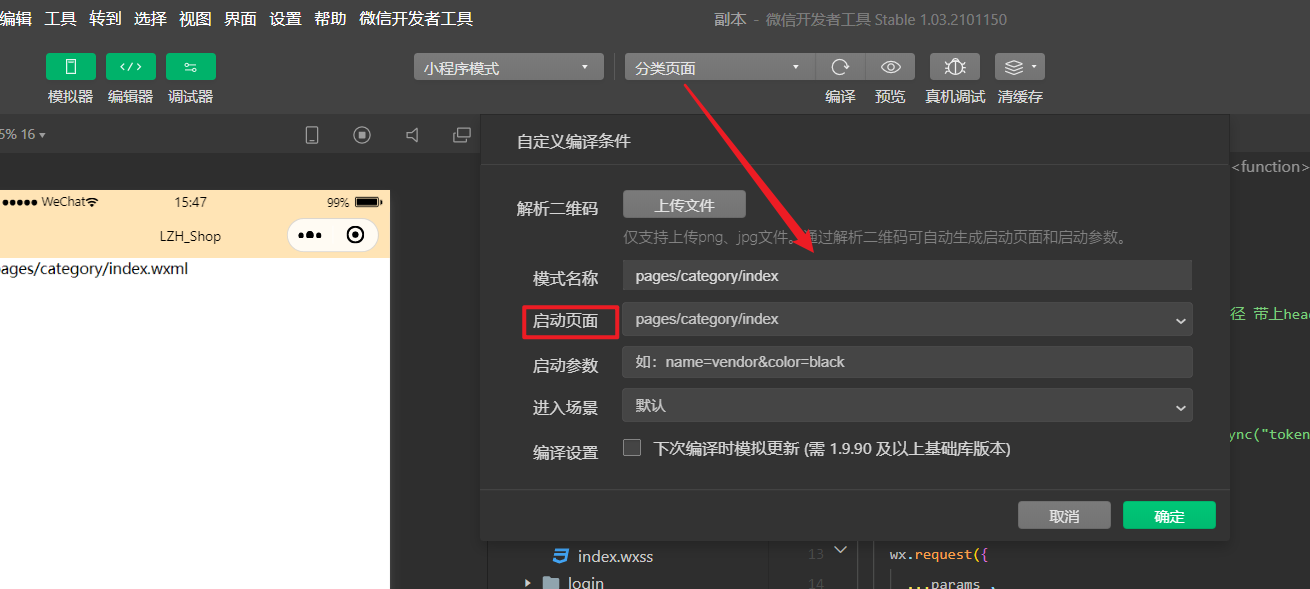Click the wx.request code line
Viewport: 1310px width, 589px height.
pos(938,554)
